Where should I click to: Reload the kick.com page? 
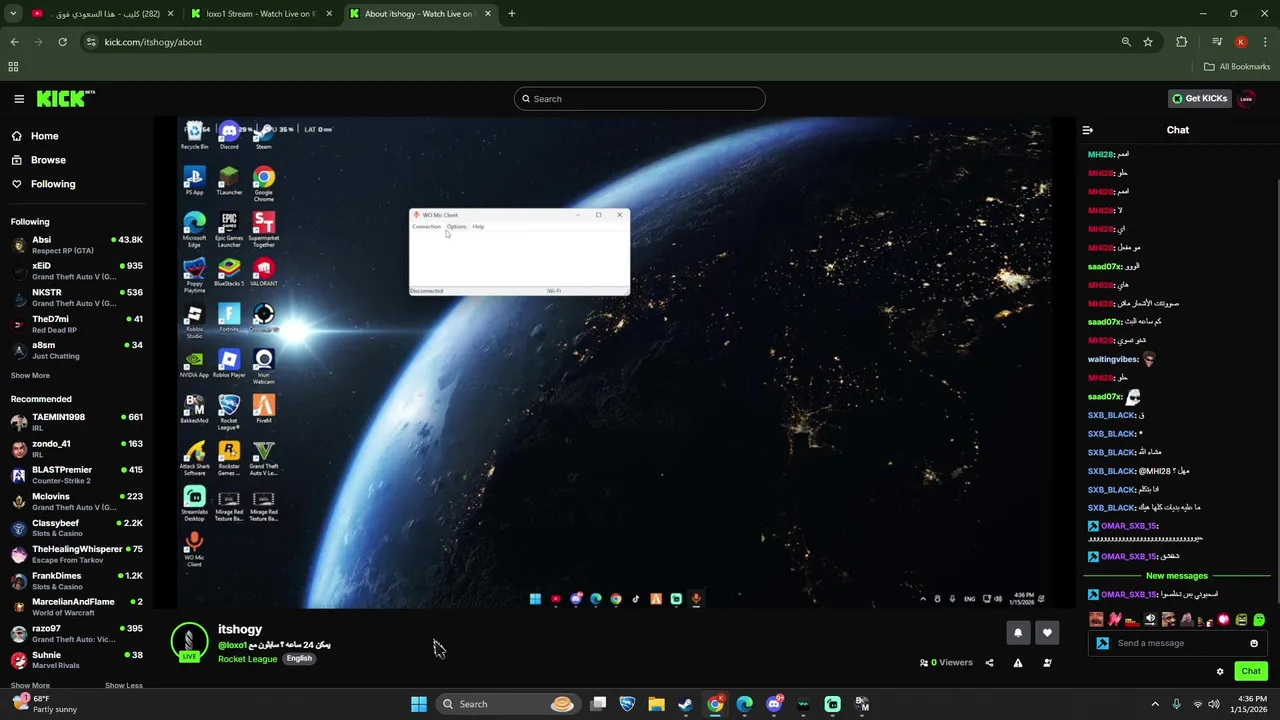pos(62,42)
